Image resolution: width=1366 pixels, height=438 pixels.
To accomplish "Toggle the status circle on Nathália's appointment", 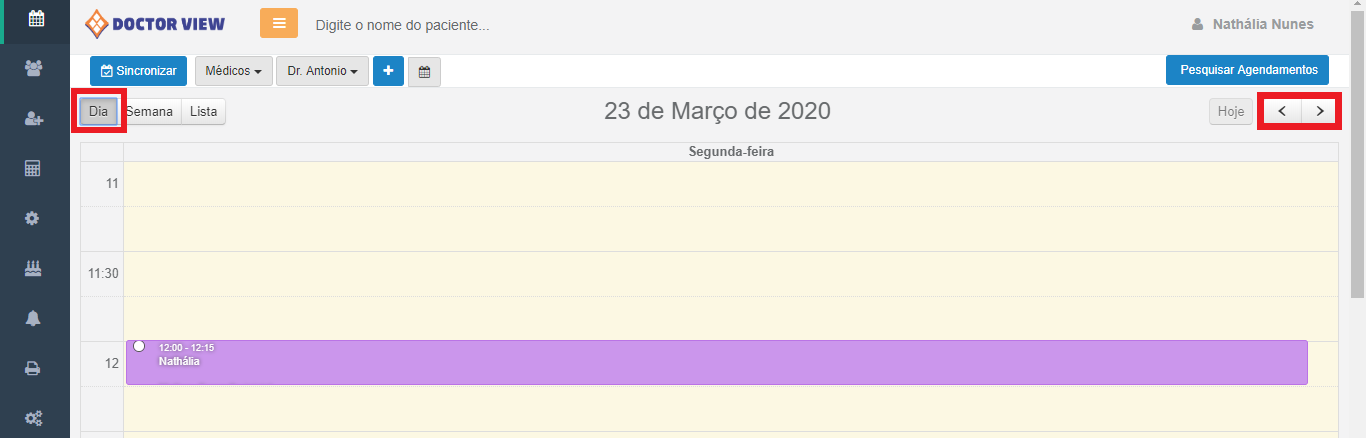I will tap(139, 346).
